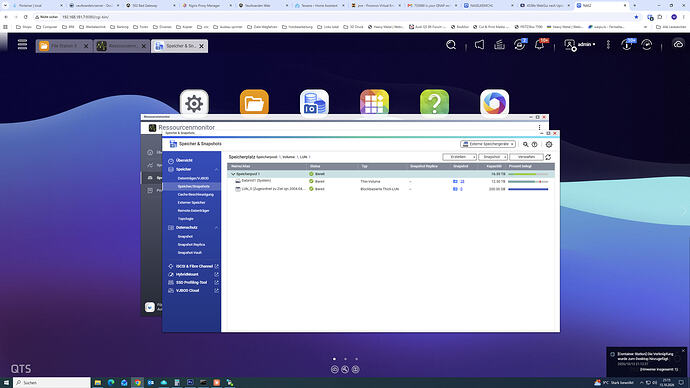The height and width of the screenshot is (388, 690).
Task: Click DataVol1 usage bar
Action: click(x=528, y=181)
